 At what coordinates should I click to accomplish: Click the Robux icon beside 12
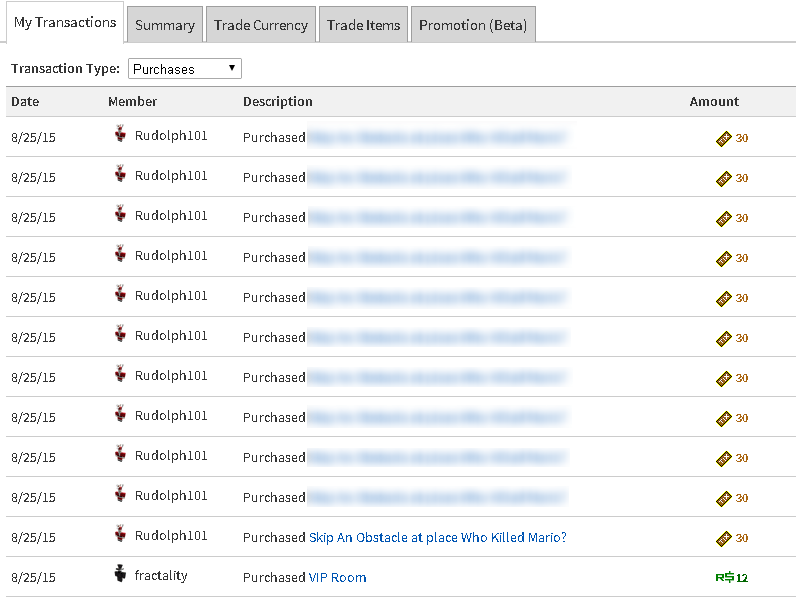pyautogui.click(x=724, y=578)
